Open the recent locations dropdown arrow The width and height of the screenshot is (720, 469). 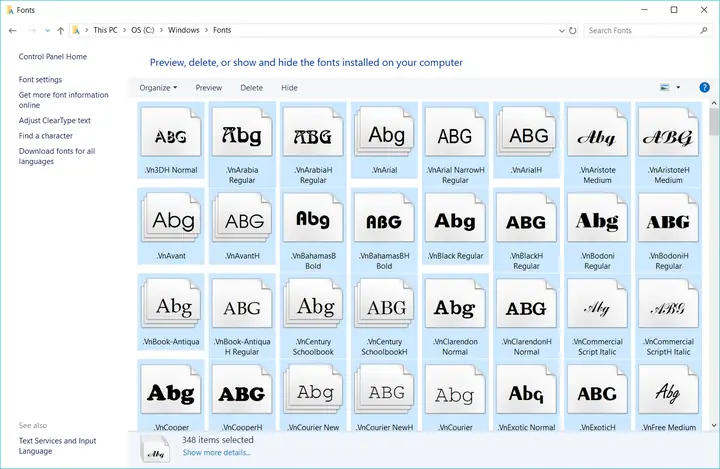(x=47, y=31)
